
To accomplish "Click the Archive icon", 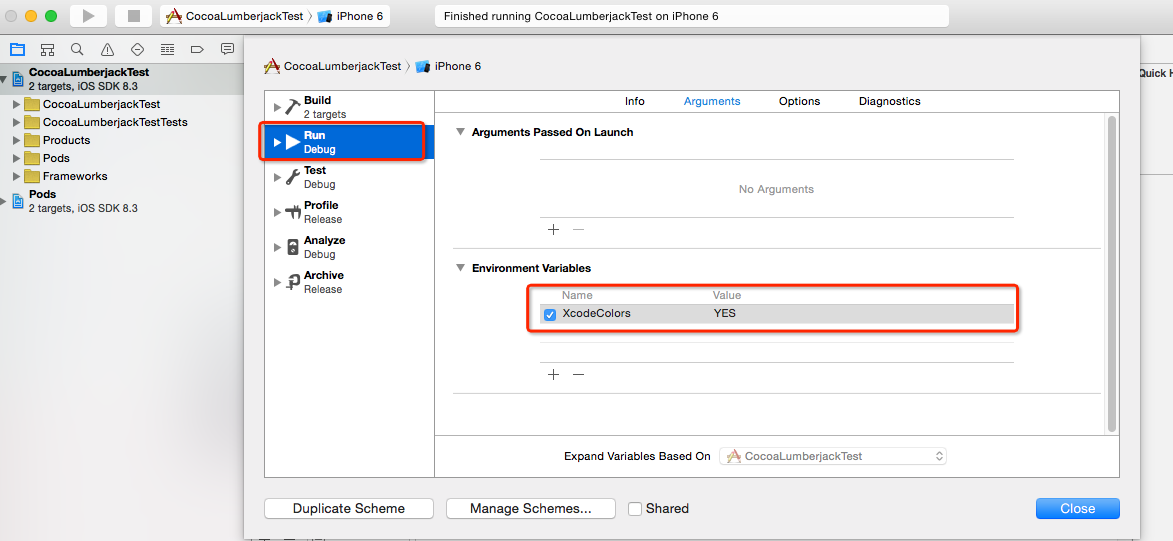I will (293, 282).
